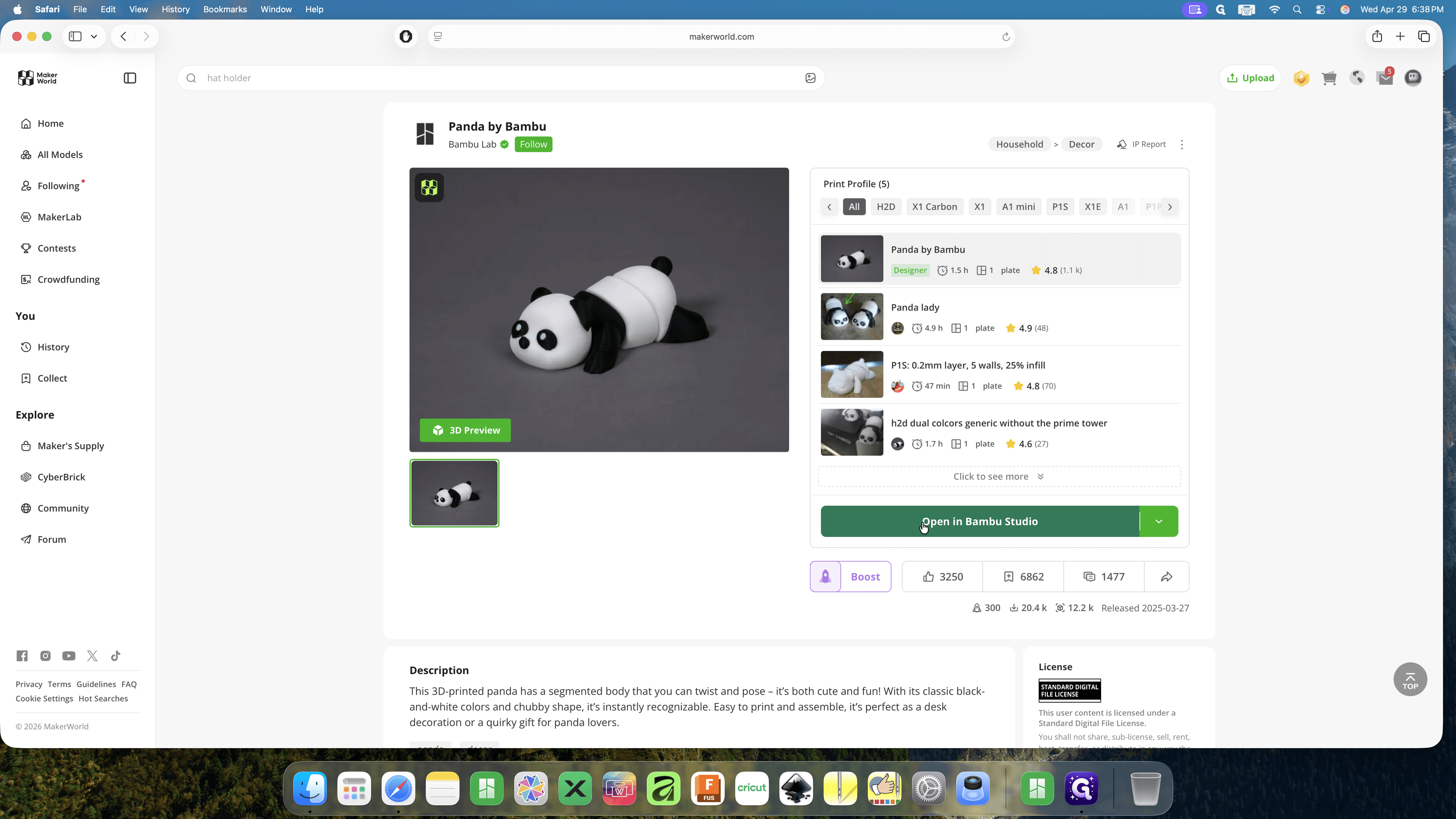Screen dimensions: 1456x819
Task: Open IP Report link
Action: 1142,145
